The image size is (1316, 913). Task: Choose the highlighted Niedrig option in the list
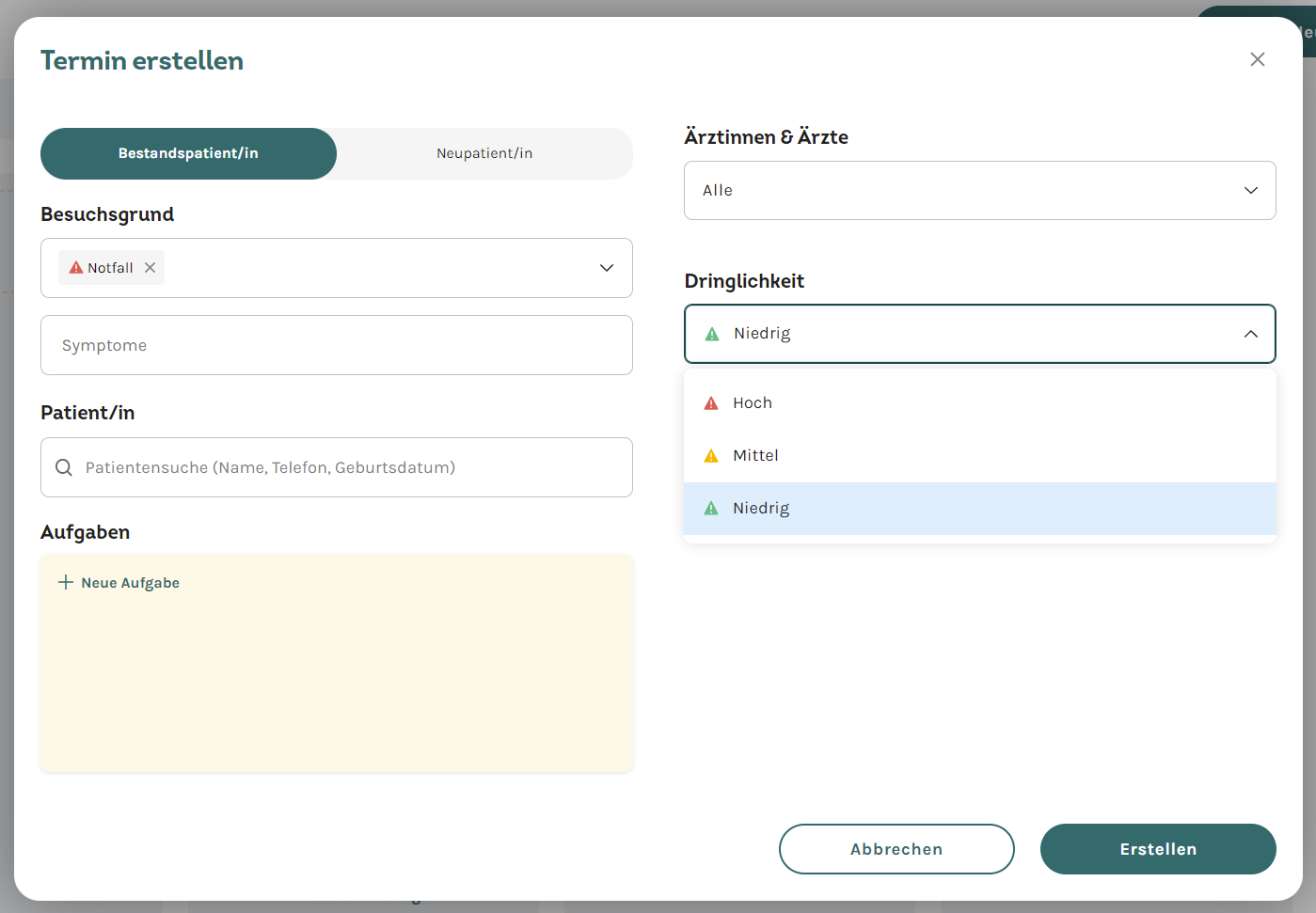click(x=979, y=509)
